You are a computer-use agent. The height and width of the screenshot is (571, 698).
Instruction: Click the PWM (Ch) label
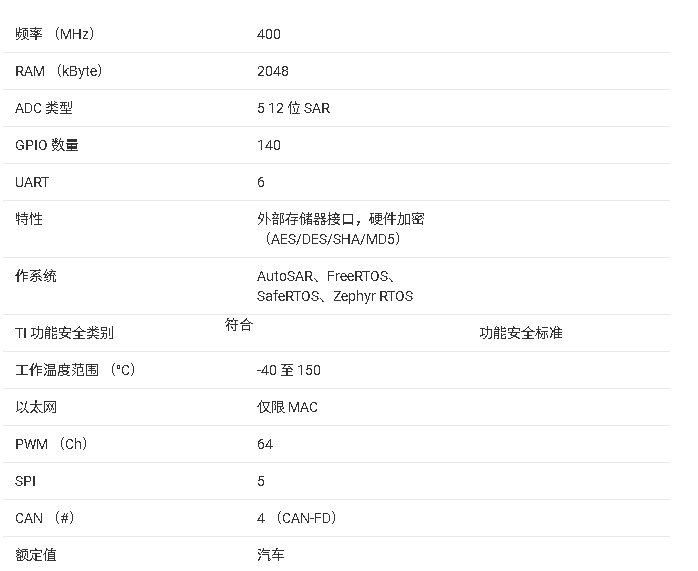[x=51, y=444]
